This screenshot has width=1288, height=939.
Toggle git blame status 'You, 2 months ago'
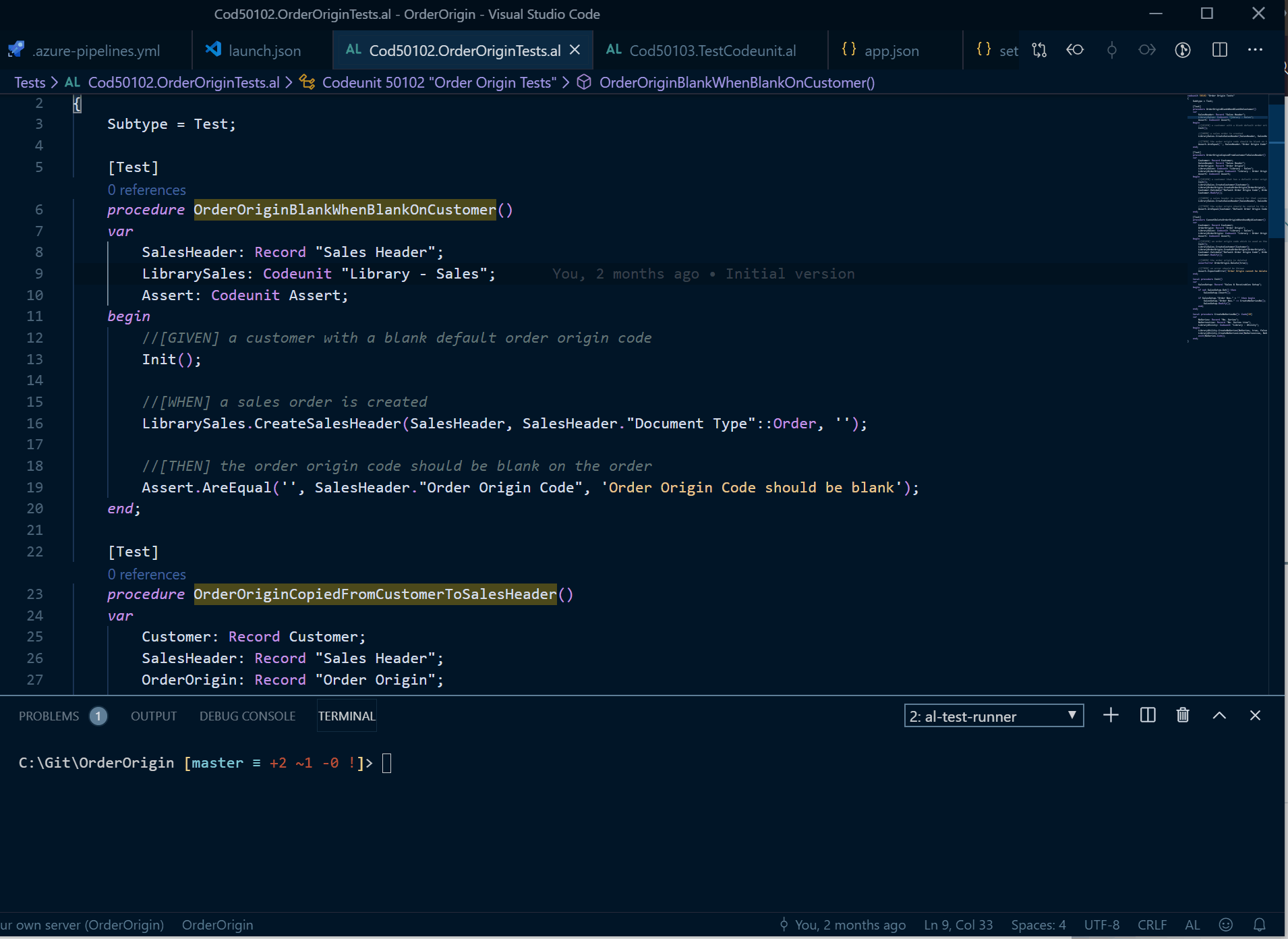842,925
